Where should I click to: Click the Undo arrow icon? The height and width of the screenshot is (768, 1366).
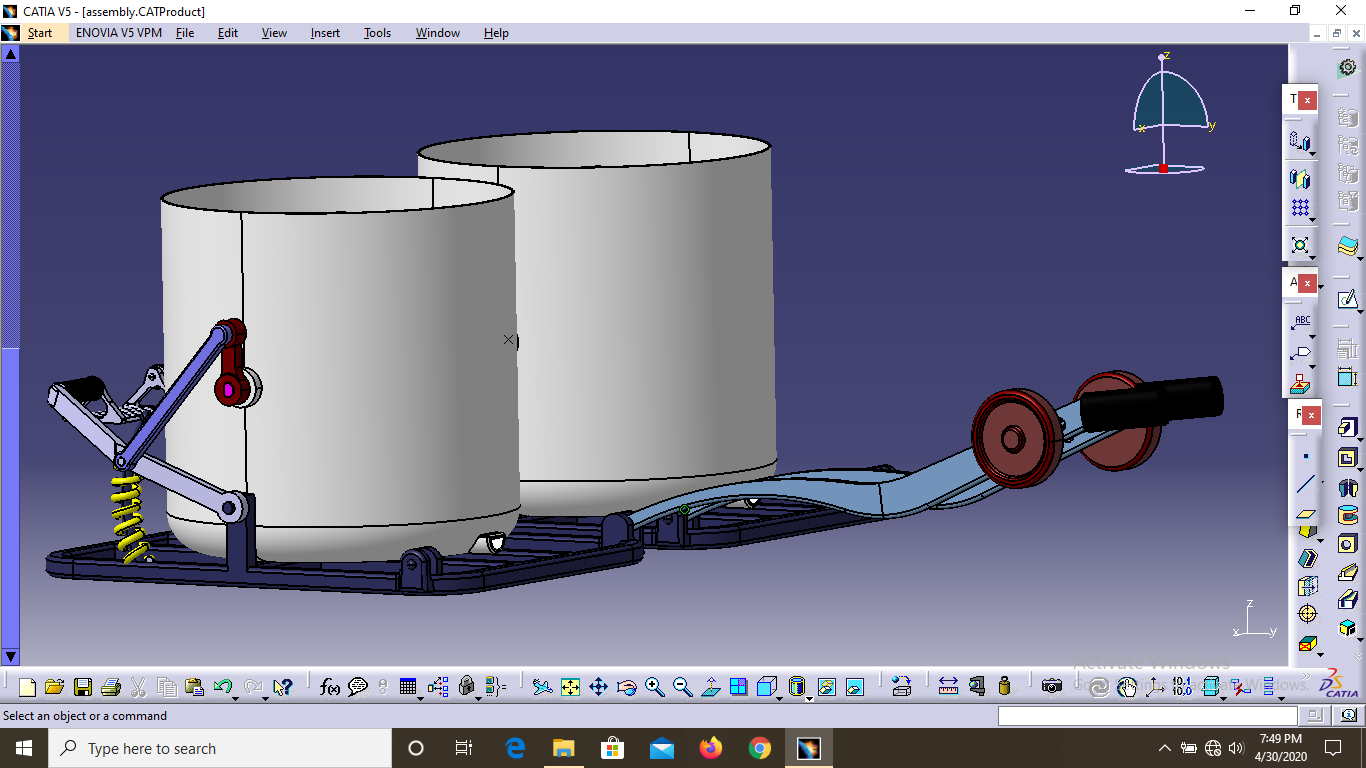222,687
